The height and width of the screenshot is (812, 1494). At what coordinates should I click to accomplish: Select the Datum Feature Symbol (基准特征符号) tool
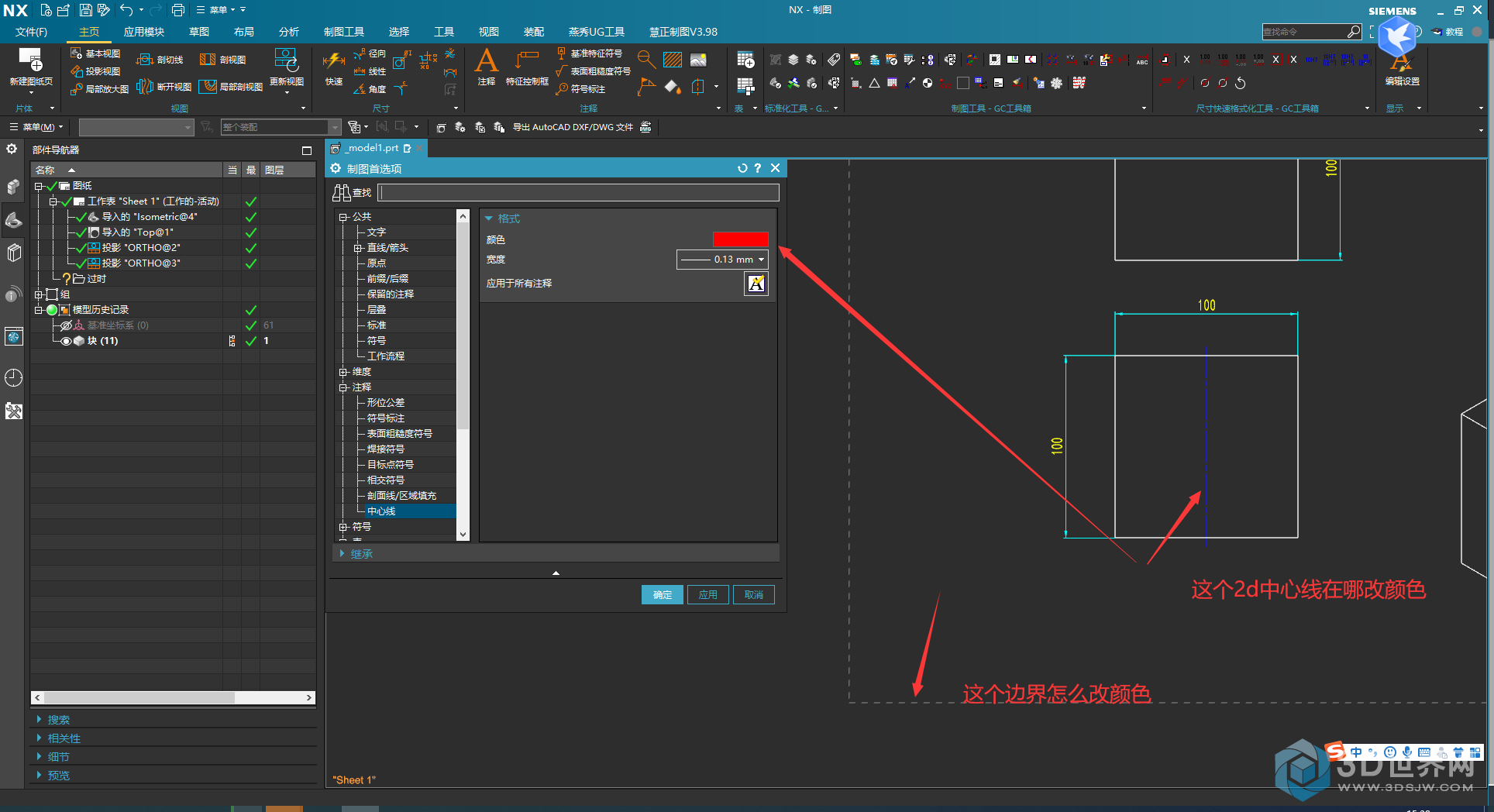pos(590,53)
